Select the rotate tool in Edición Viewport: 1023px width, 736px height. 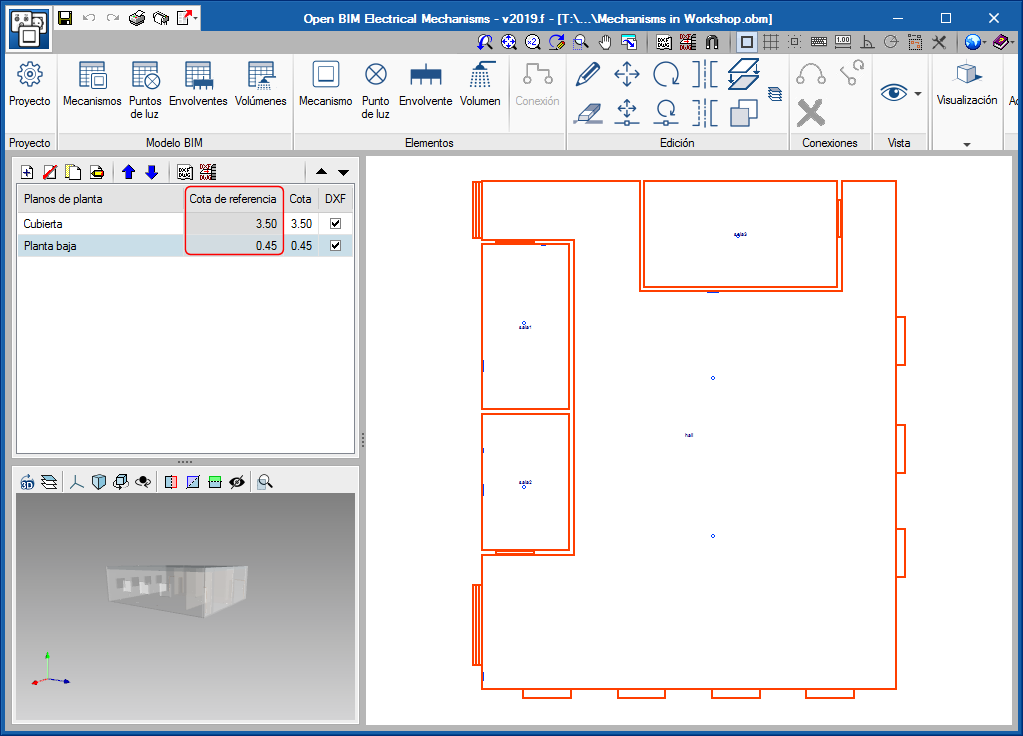click(666, 74)
